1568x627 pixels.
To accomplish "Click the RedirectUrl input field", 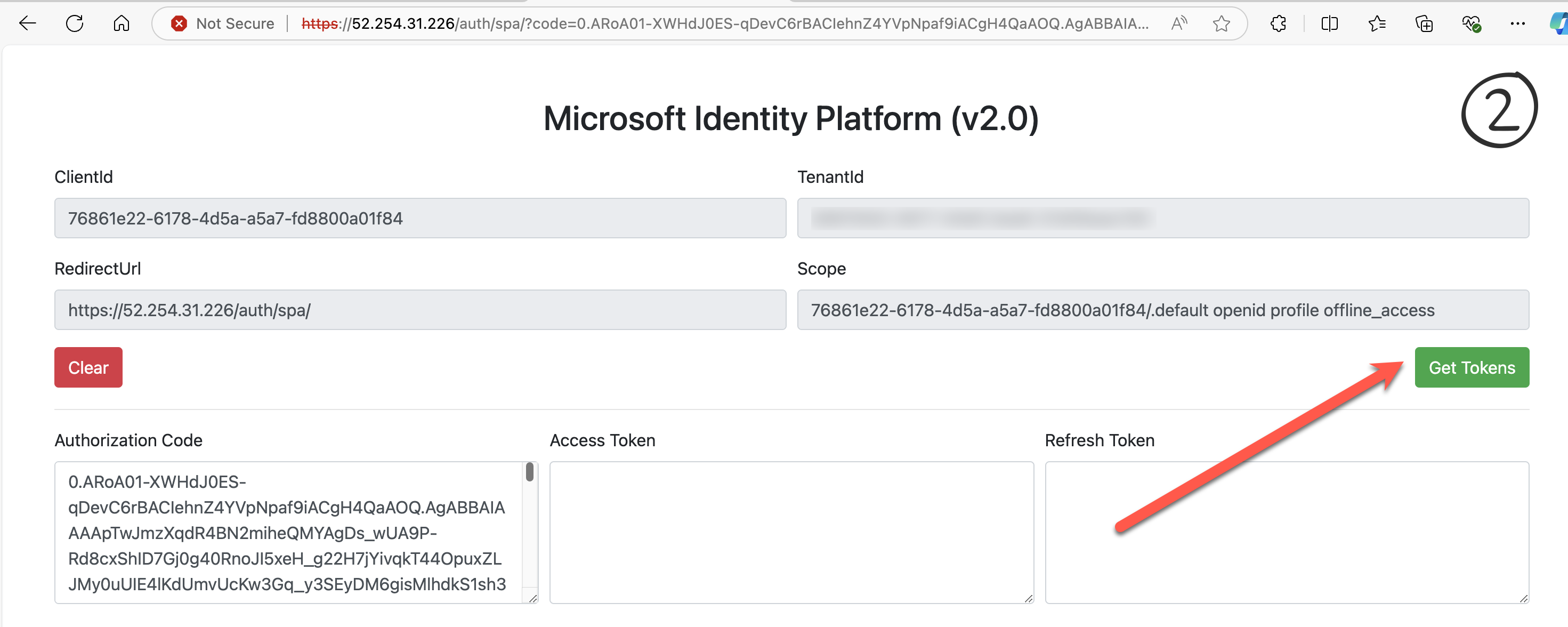I will (x=420, y=310).
